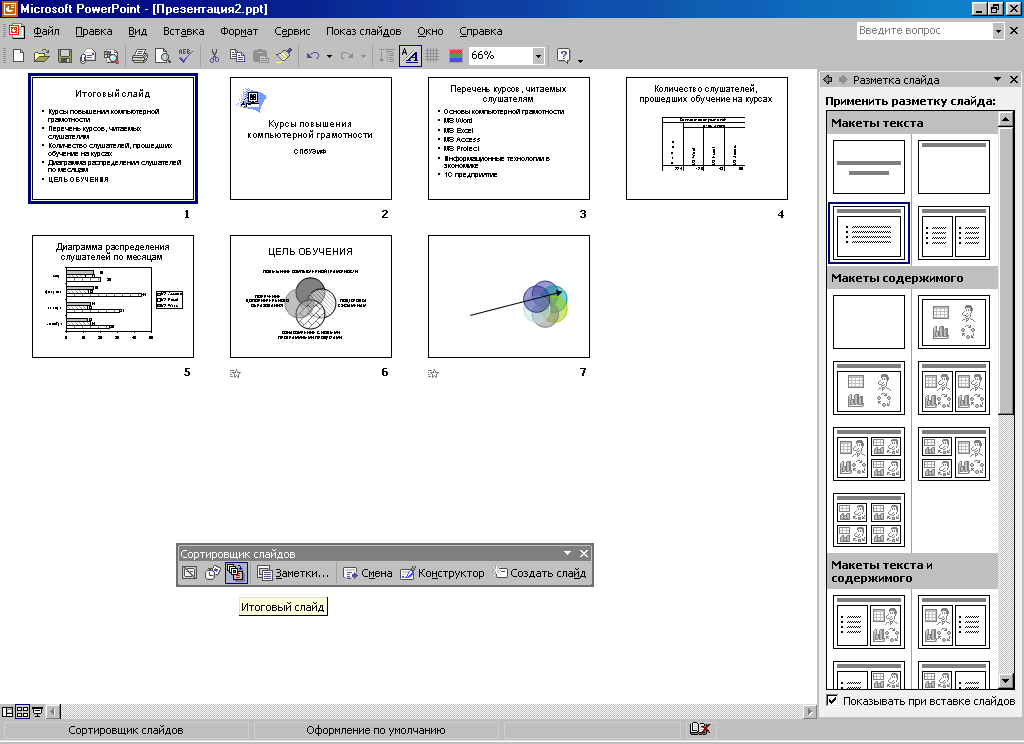Click the spelling status icon in status bar

(x=699, y=729)
